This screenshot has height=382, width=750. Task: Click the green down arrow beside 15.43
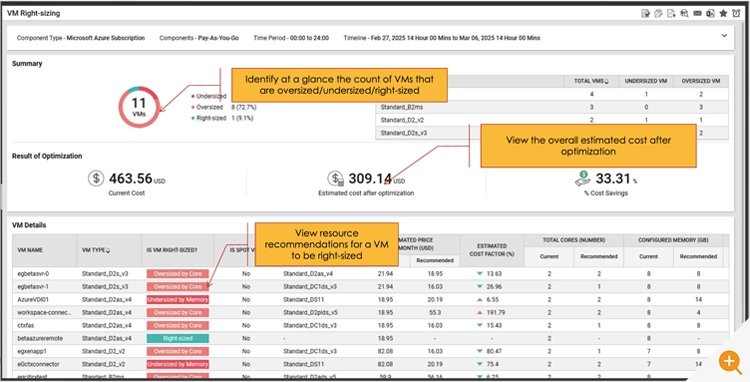pos(480,326)
